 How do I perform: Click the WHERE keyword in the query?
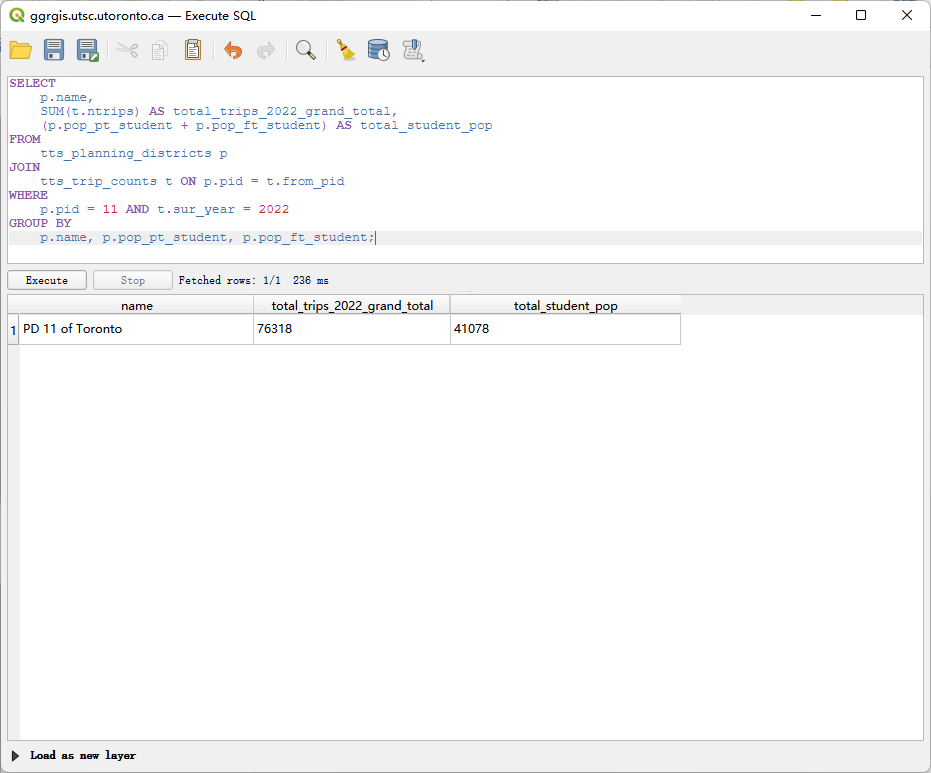pos(28,195)
